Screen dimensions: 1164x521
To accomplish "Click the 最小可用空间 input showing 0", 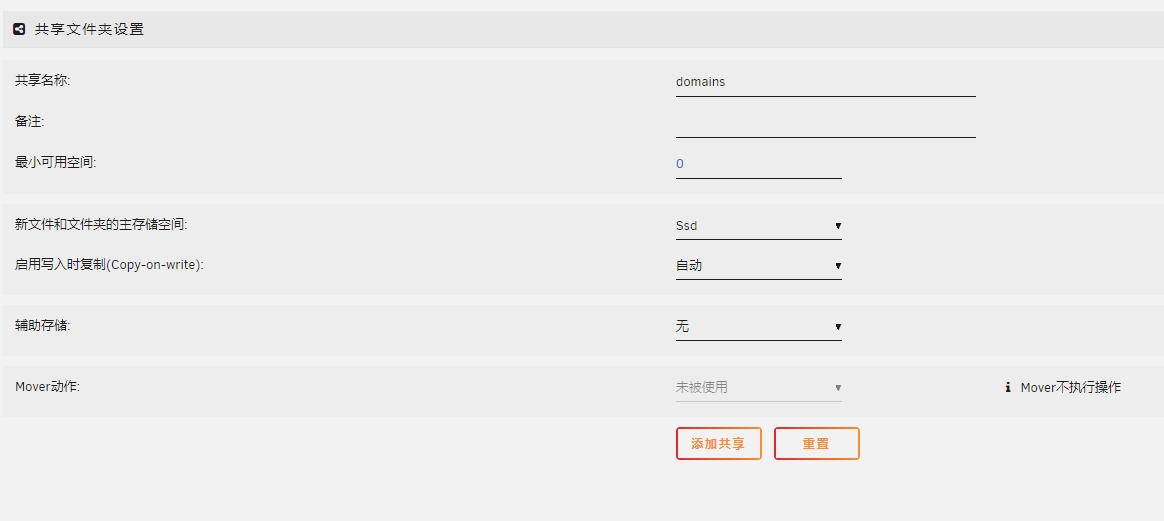I will click(758, 164).
